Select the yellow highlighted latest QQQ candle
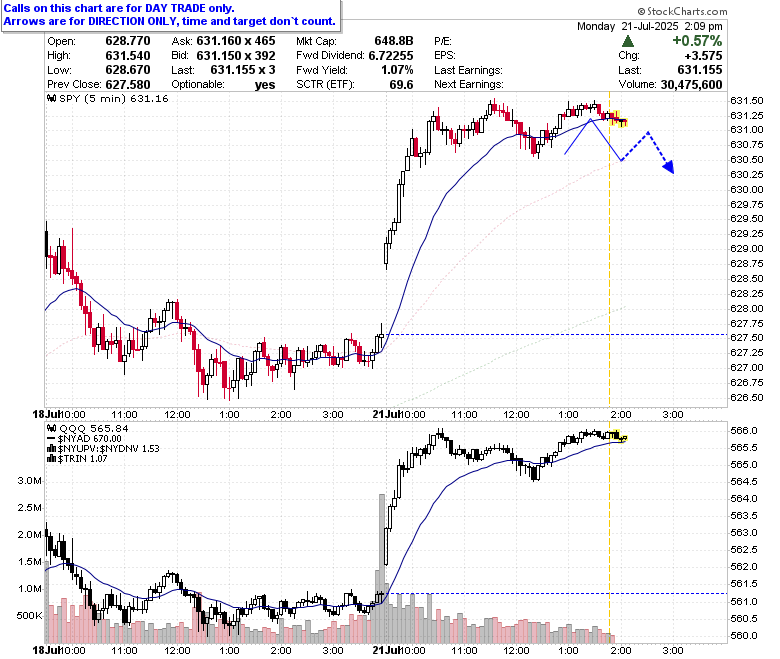This screenshot has height=659, width=780. pyautogui.click(x=620, y=437)
